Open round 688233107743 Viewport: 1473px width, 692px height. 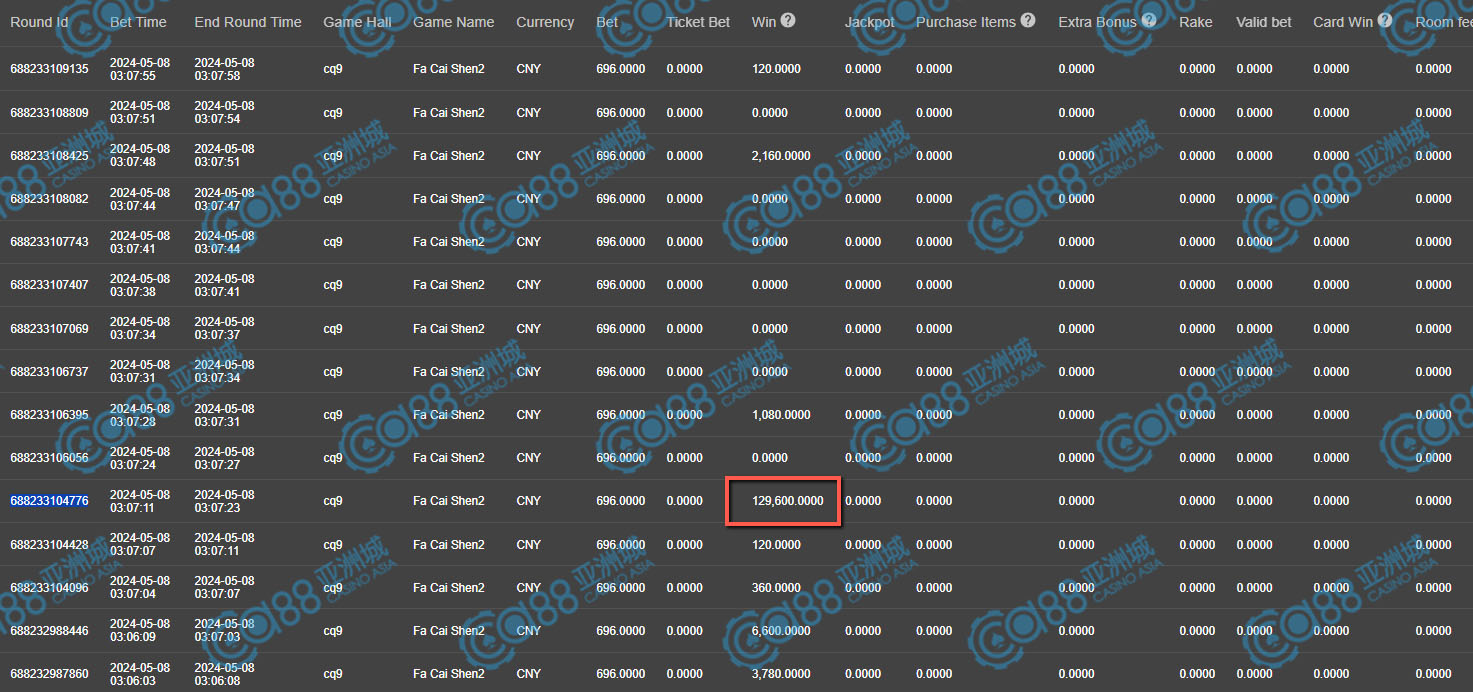click(49, 242)
